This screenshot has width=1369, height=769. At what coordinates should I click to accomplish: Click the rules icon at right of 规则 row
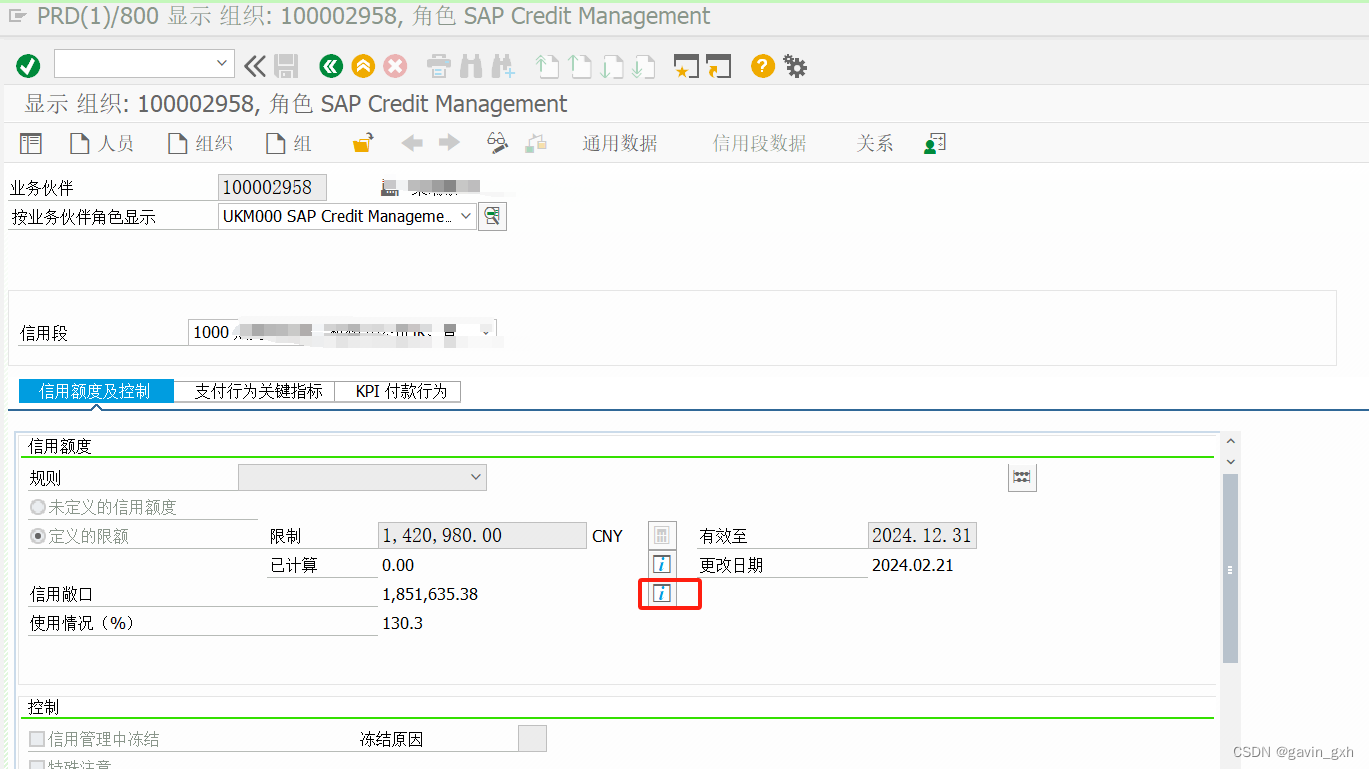[1022, 477]
